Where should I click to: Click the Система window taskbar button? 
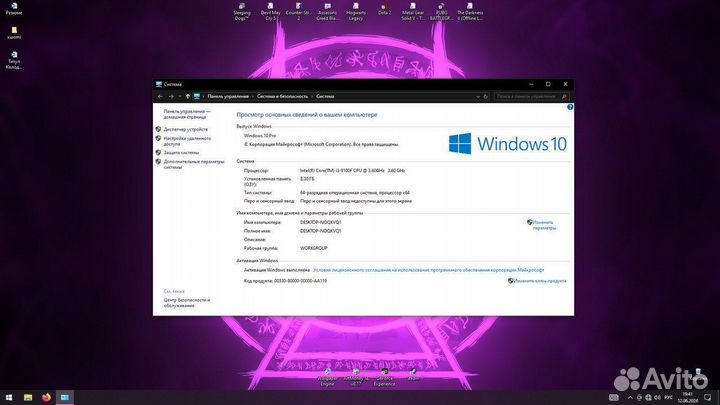[x=65, y=397]
